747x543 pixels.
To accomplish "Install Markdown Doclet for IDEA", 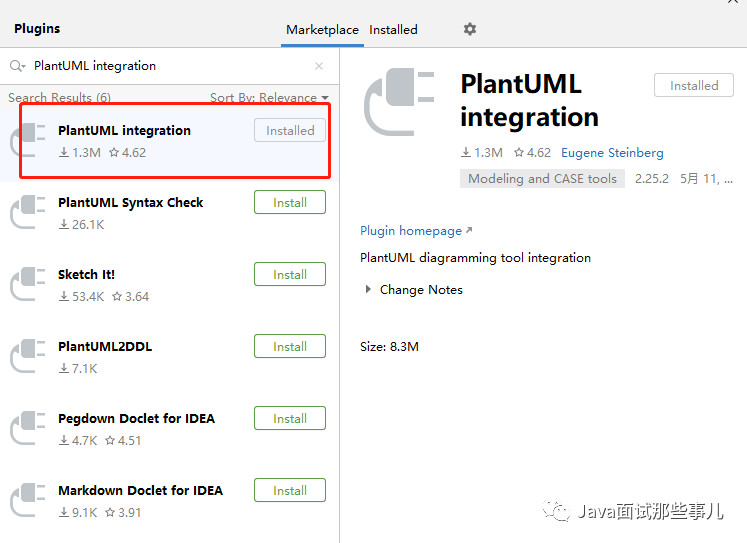I will (290, 490).
